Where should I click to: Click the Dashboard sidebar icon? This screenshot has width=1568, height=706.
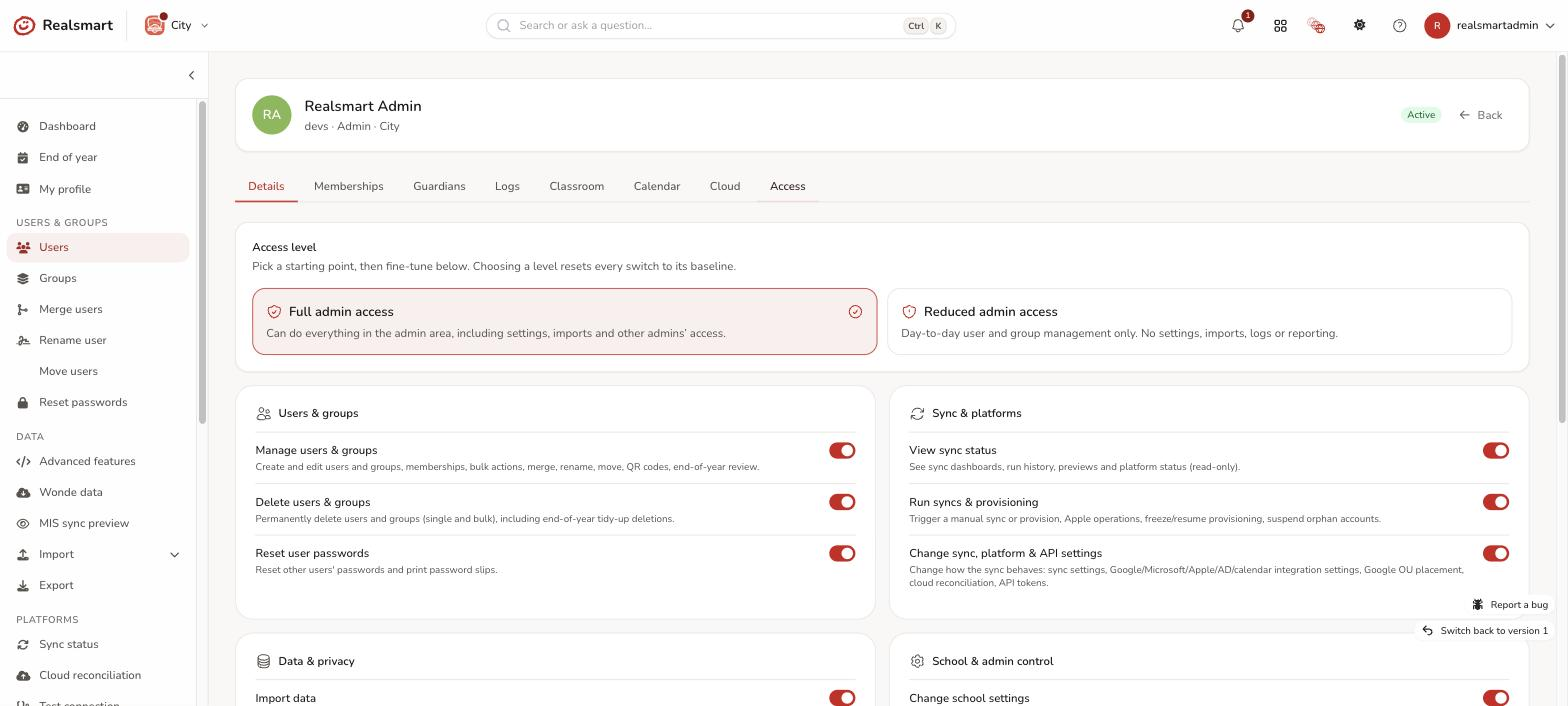23,126
